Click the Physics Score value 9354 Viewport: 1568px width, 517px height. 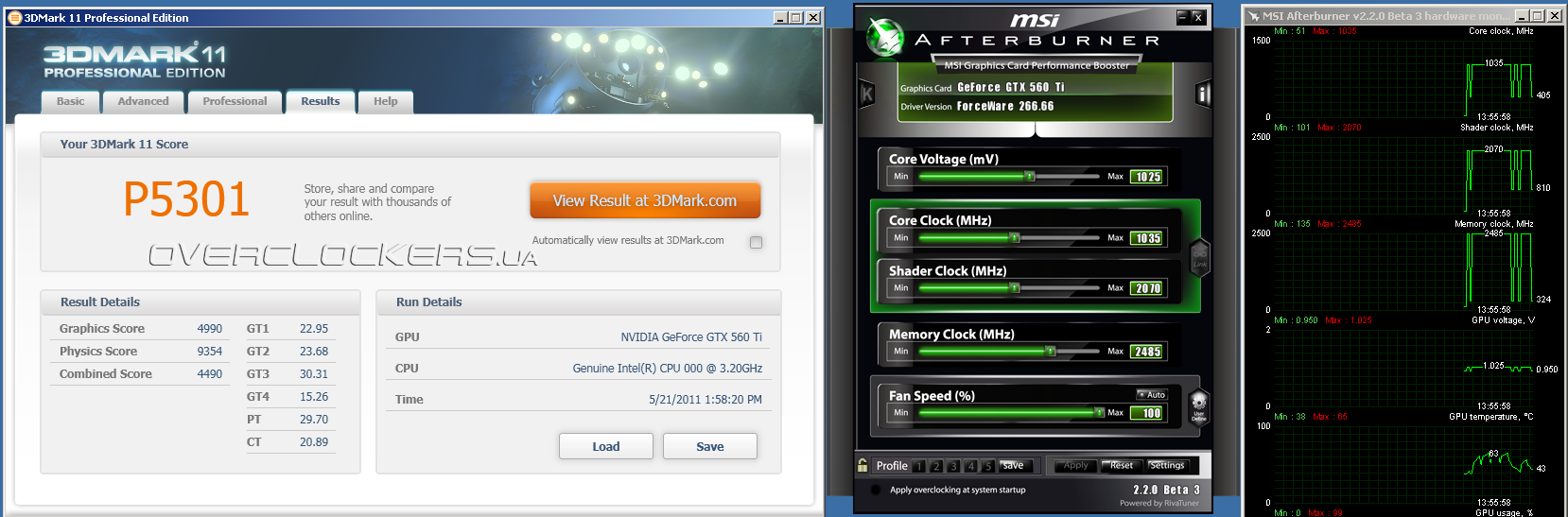[210, 352]
